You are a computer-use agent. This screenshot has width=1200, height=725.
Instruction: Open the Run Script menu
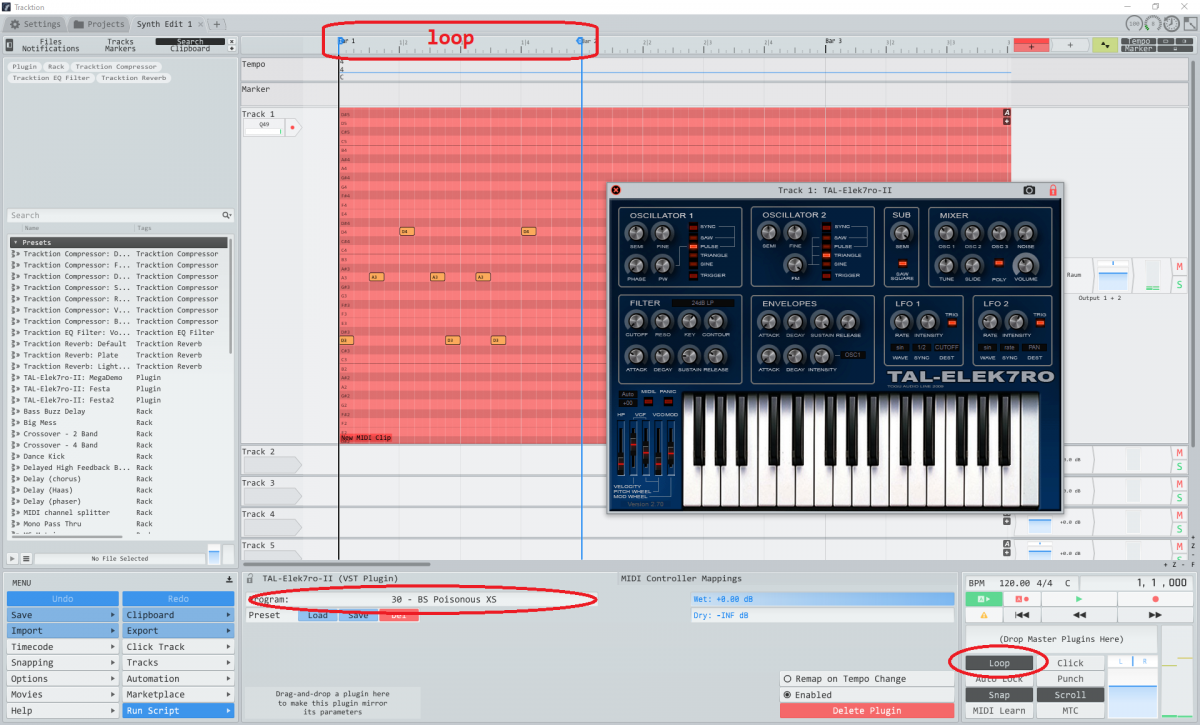178,711
